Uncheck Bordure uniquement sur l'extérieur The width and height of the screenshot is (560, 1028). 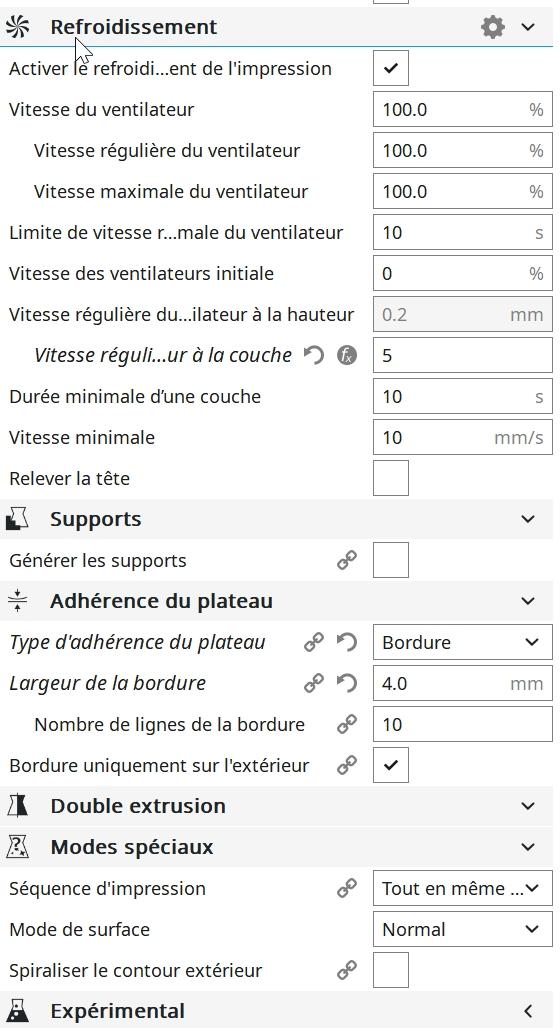[x=391, y=765]
